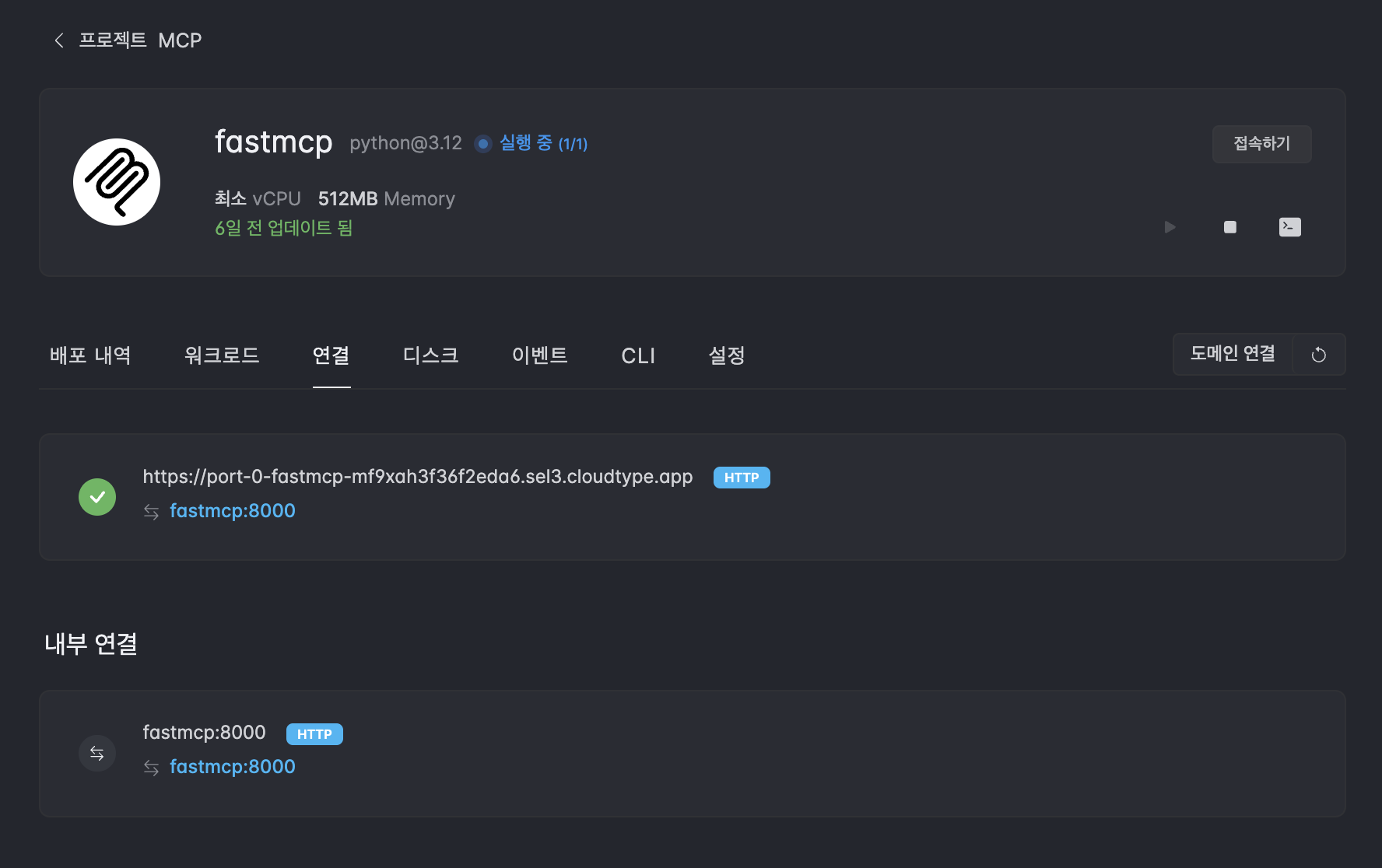Switch to the 워크로드 tab
This screenshot has height=868, width=1382.
point(222,355)
